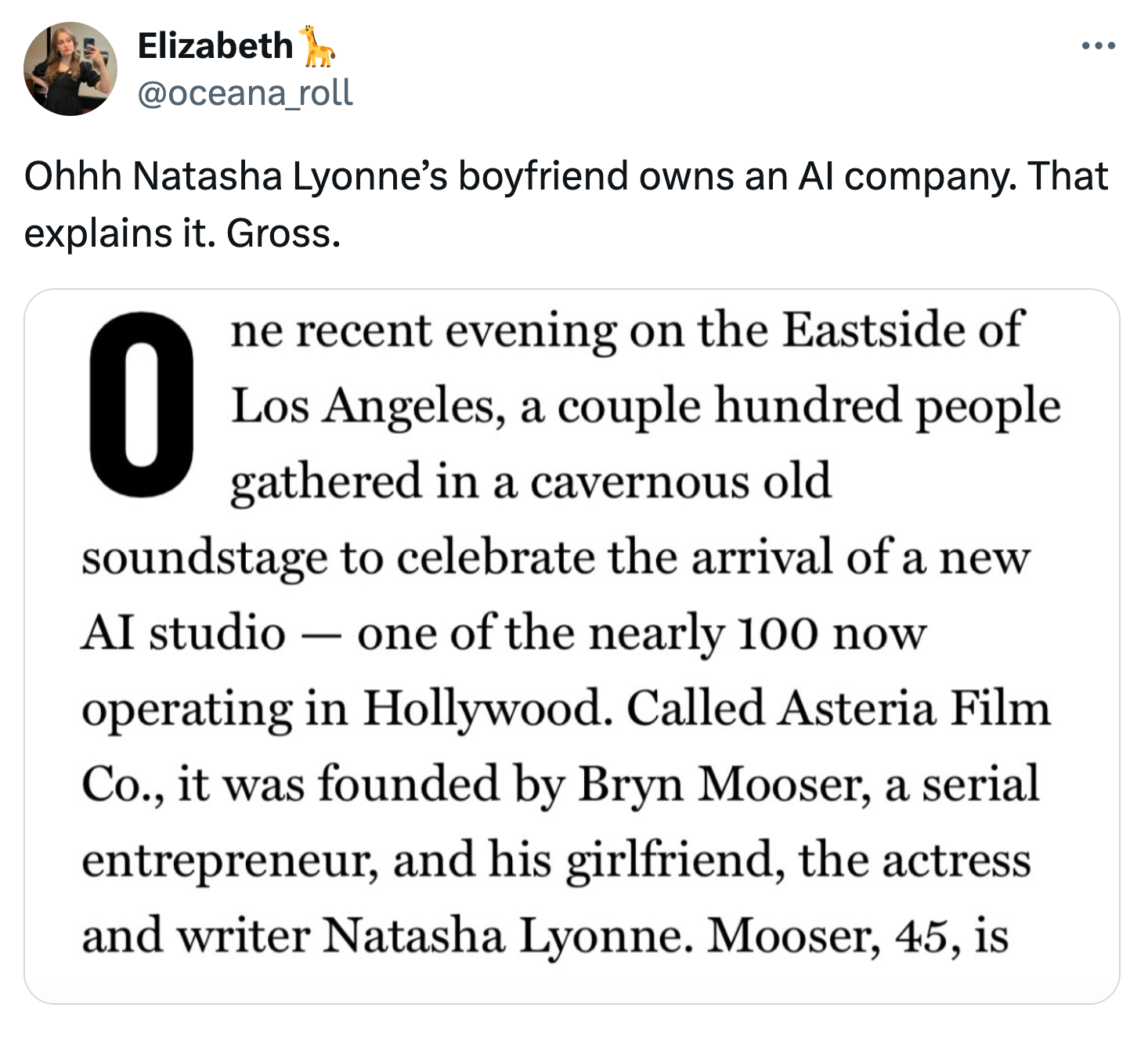This screenshot has height=1040, width=1148.
Task: Click the word Gross in the tweet
Action: click(283, 233)
